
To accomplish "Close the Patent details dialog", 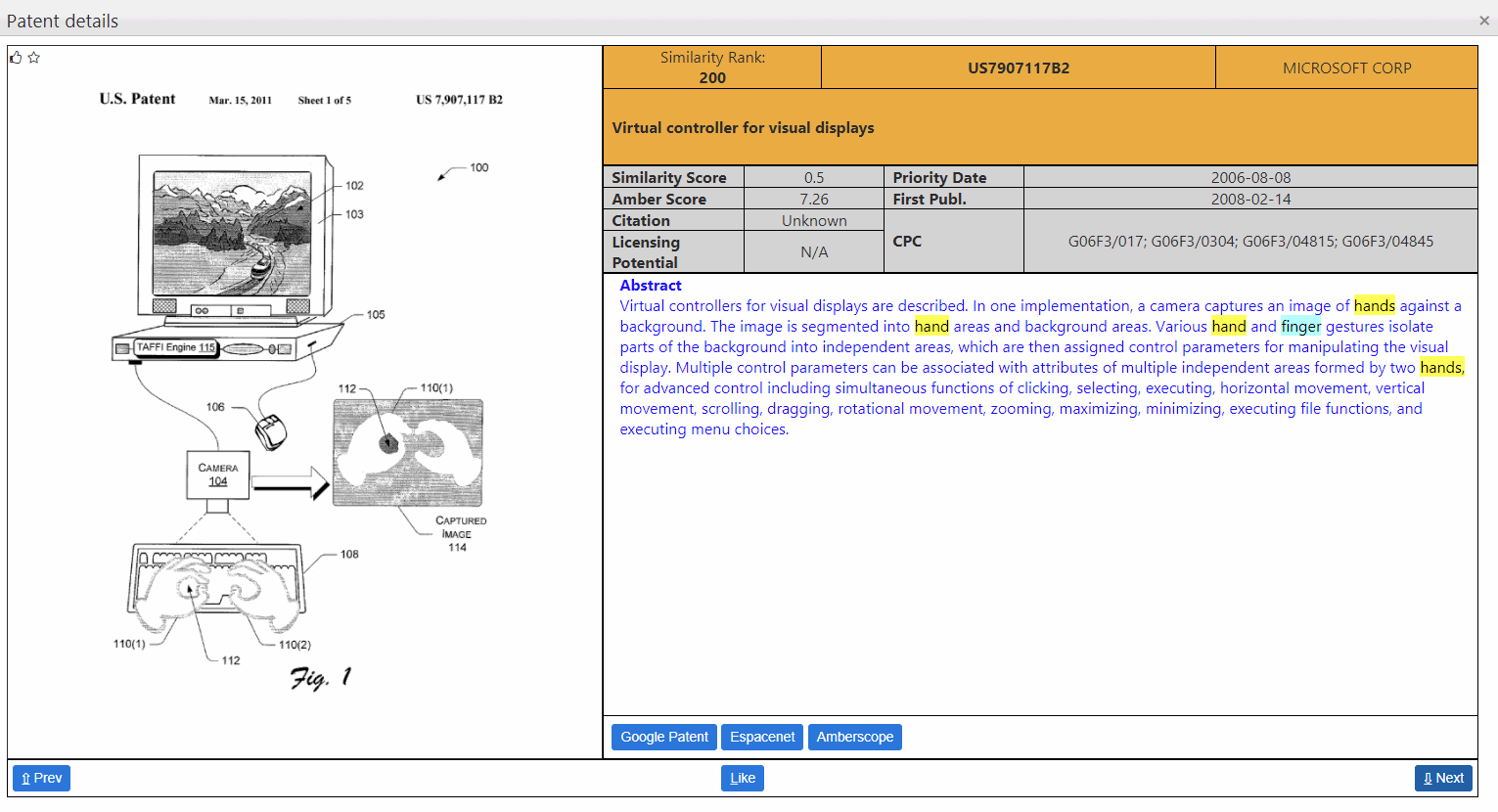I will click(1484, 21).
